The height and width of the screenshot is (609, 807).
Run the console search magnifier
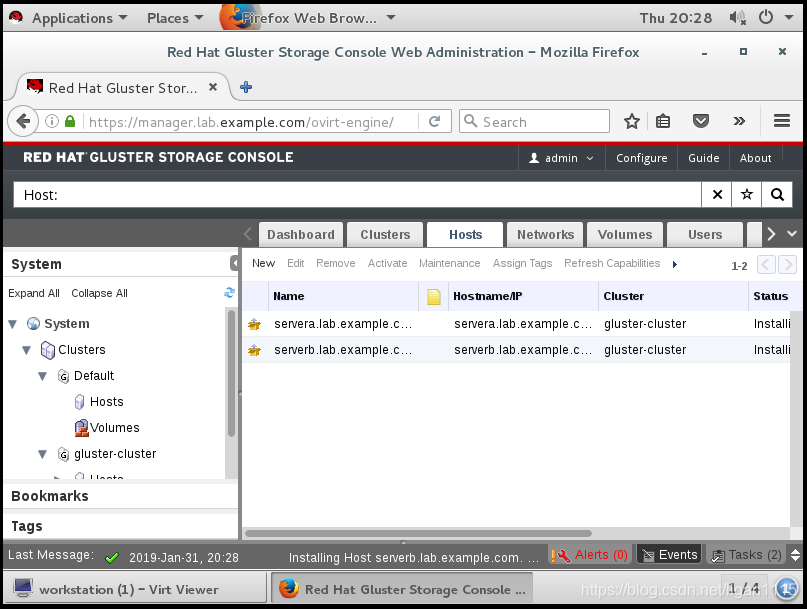coord(777,195)
